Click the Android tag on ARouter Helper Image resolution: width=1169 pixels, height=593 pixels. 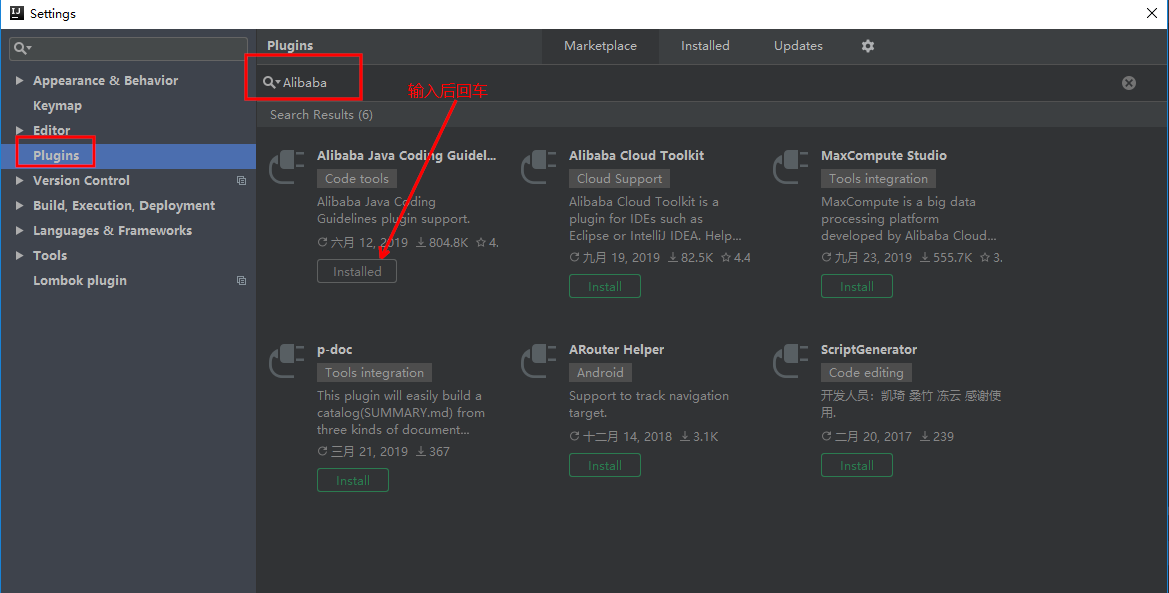[600, 373]
